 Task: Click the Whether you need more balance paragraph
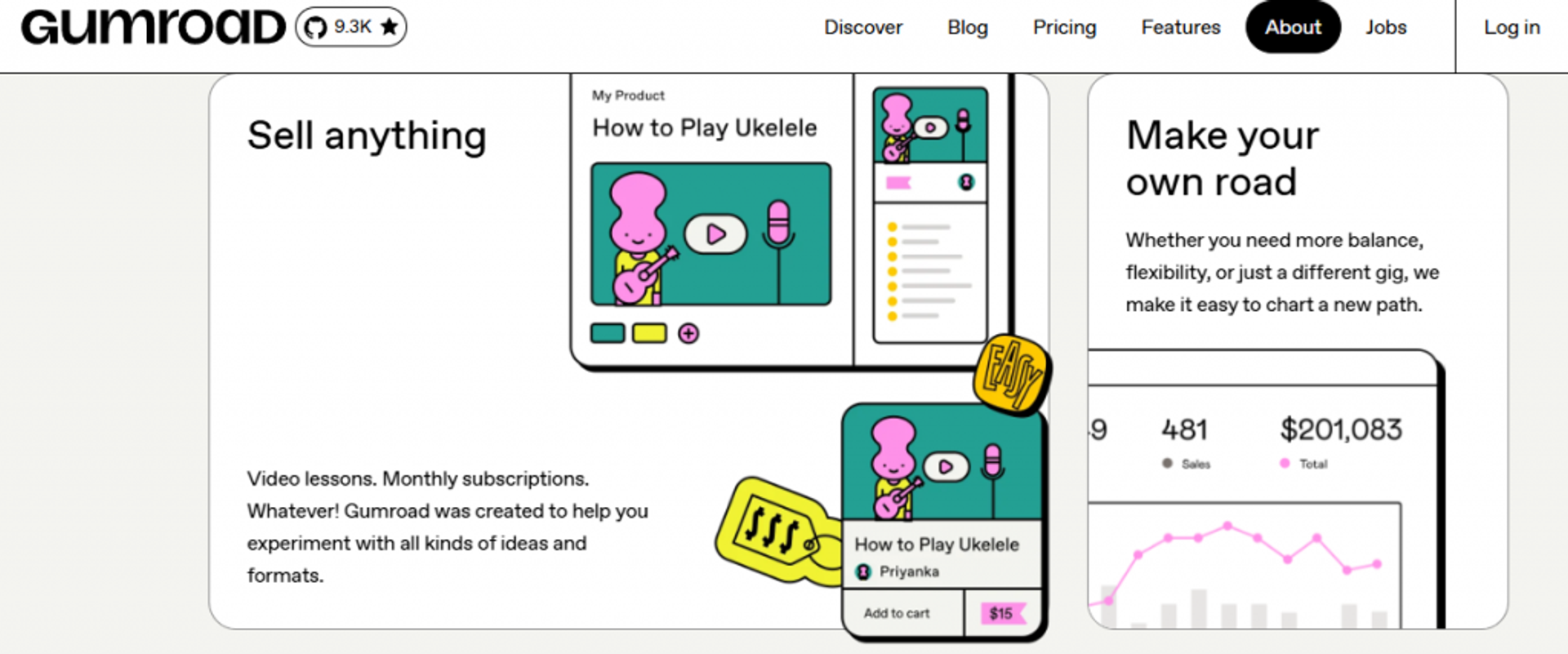tap(1282, 272)
